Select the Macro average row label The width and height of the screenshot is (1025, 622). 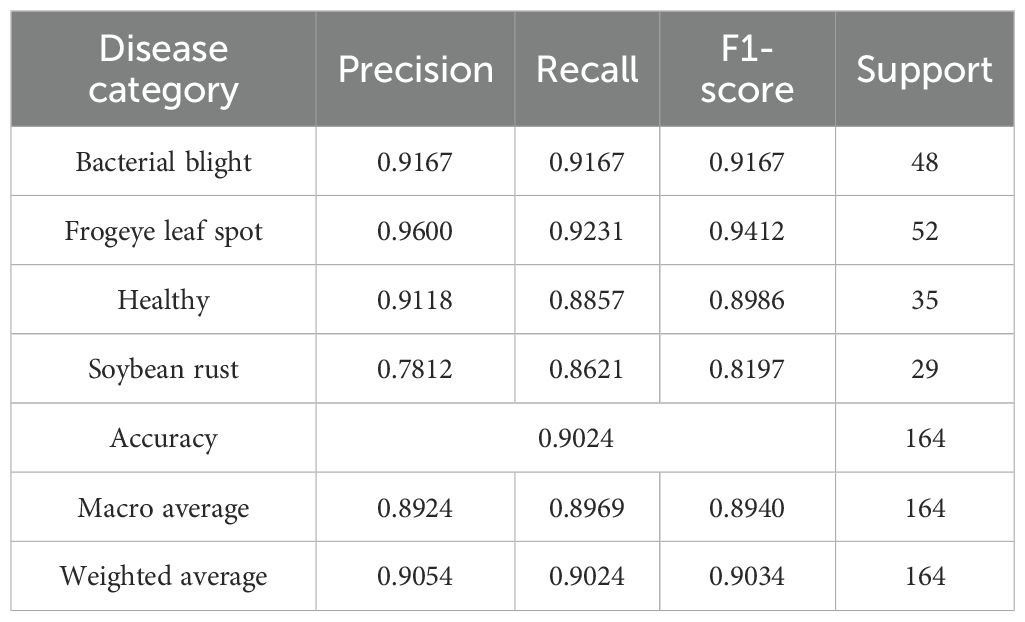point(163,508)
